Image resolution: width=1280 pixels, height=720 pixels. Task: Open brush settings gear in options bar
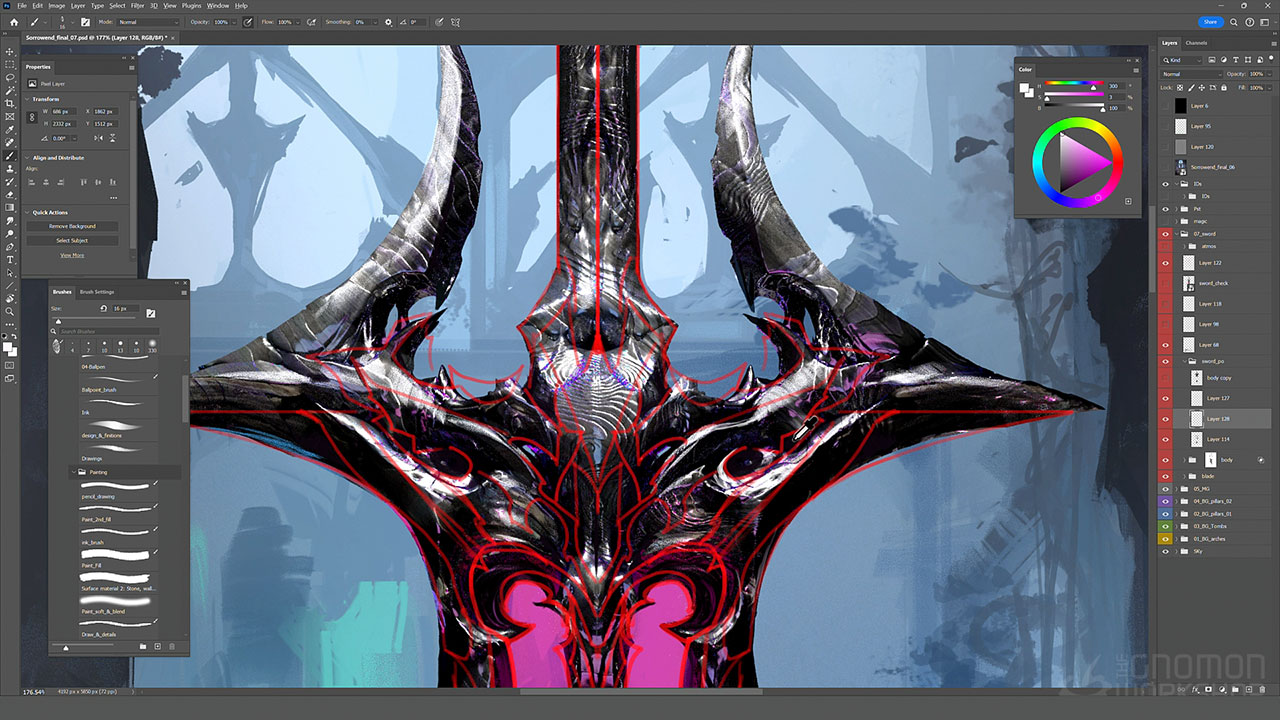point(388,22)
